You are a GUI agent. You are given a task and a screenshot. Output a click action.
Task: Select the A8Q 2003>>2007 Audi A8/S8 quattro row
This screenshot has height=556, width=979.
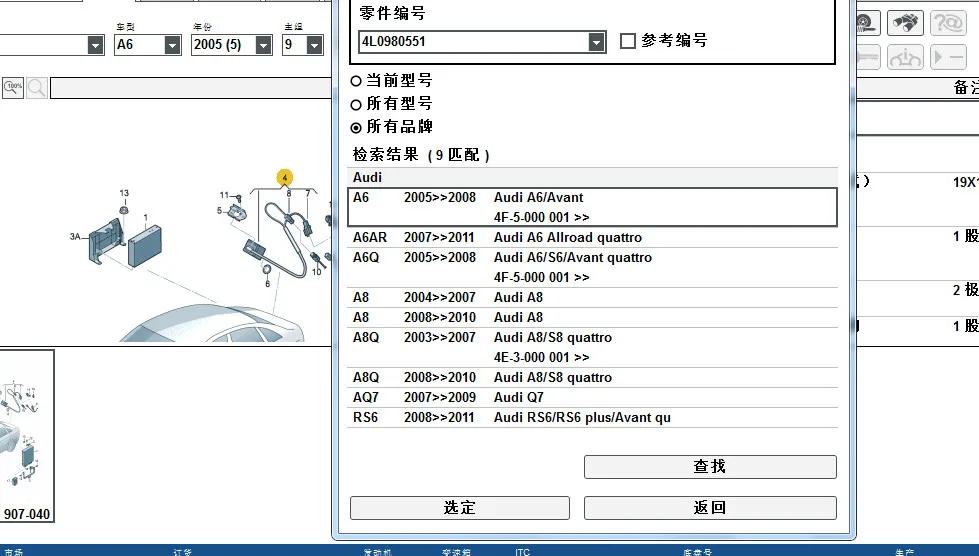593,347
